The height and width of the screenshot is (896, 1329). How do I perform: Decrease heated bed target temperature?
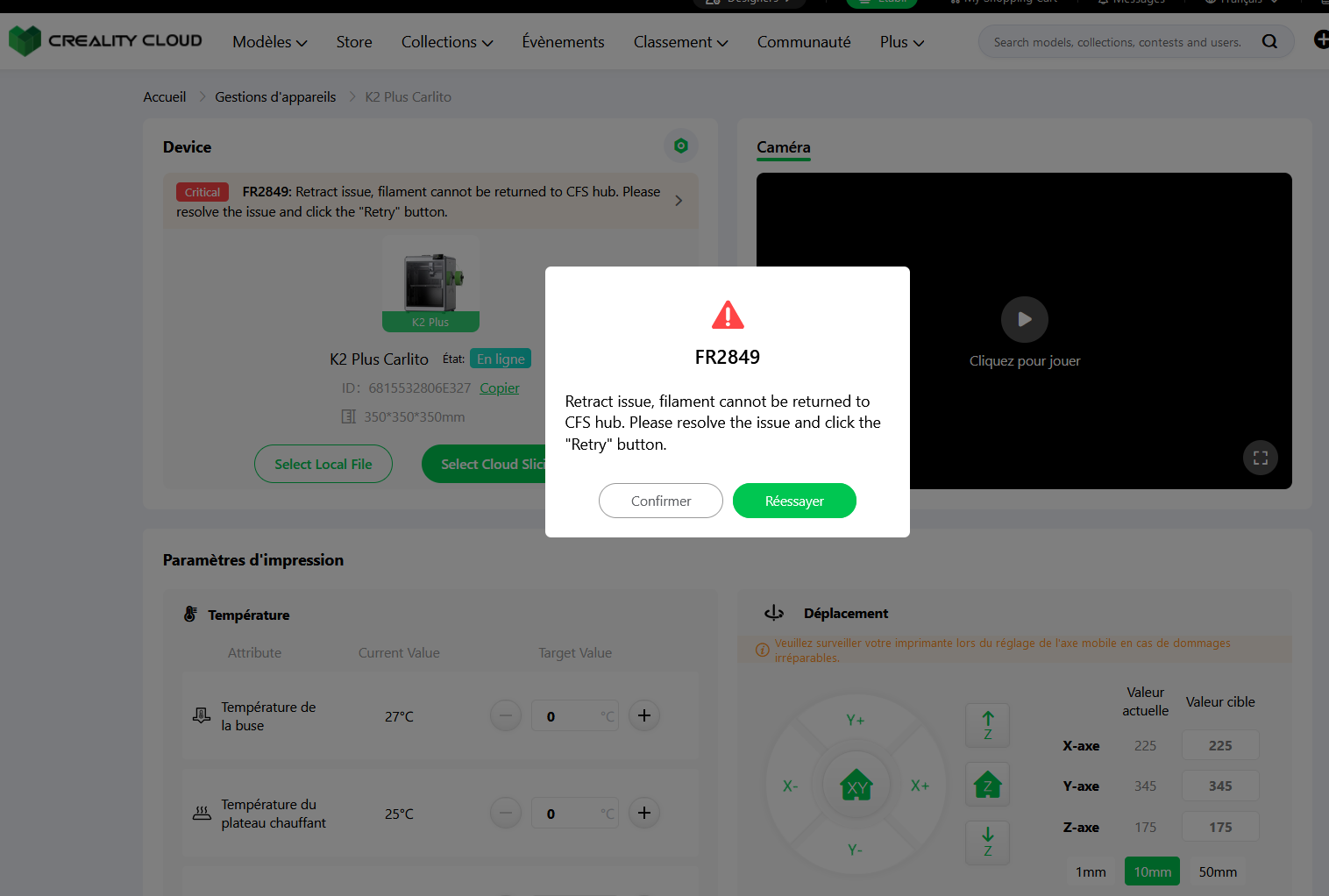tap(506, 813)
